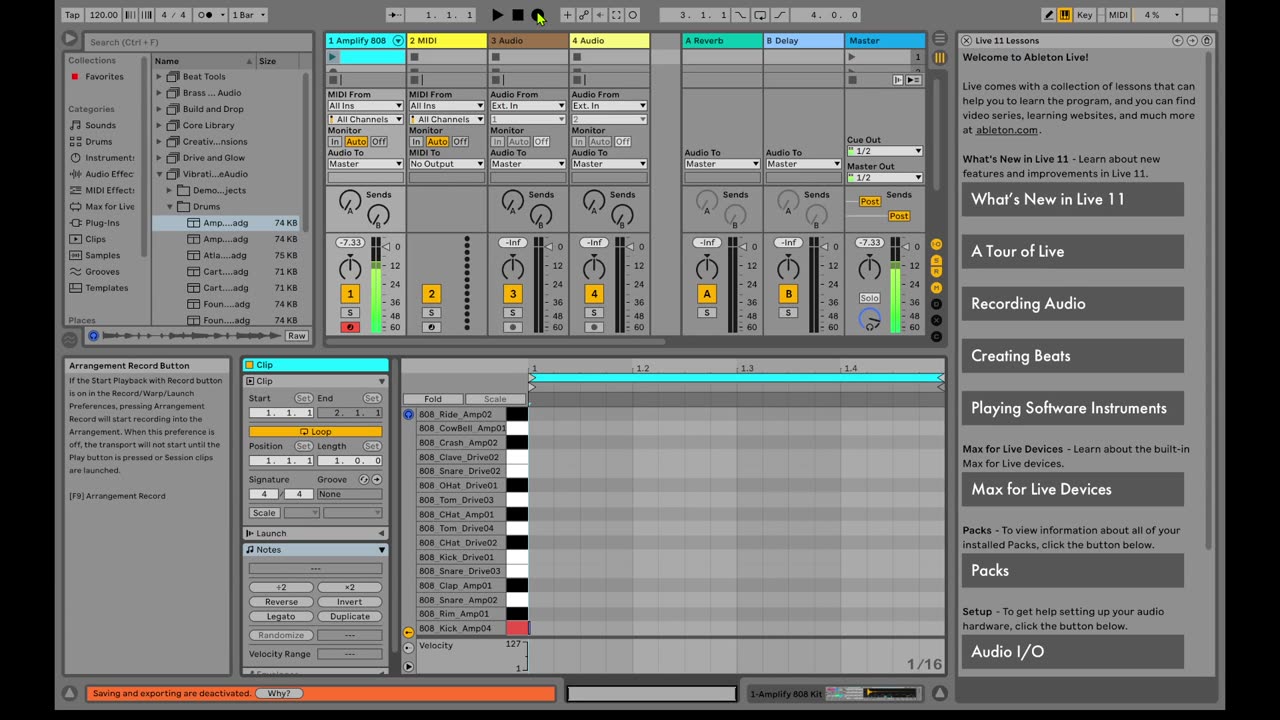Select Plug-Ins category in the browser
This screenshot has width=1280, height=720.
click(x=102, y=223)
